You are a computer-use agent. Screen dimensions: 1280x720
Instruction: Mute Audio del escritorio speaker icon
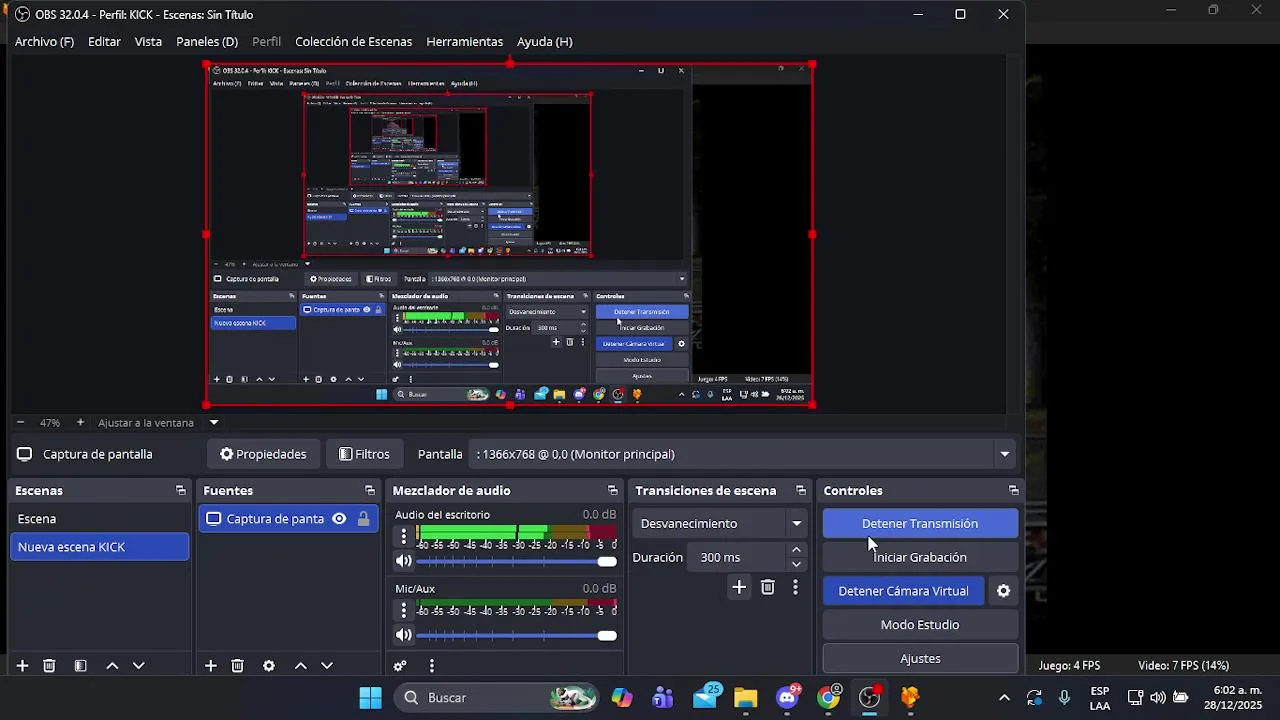tap(403, 561)
